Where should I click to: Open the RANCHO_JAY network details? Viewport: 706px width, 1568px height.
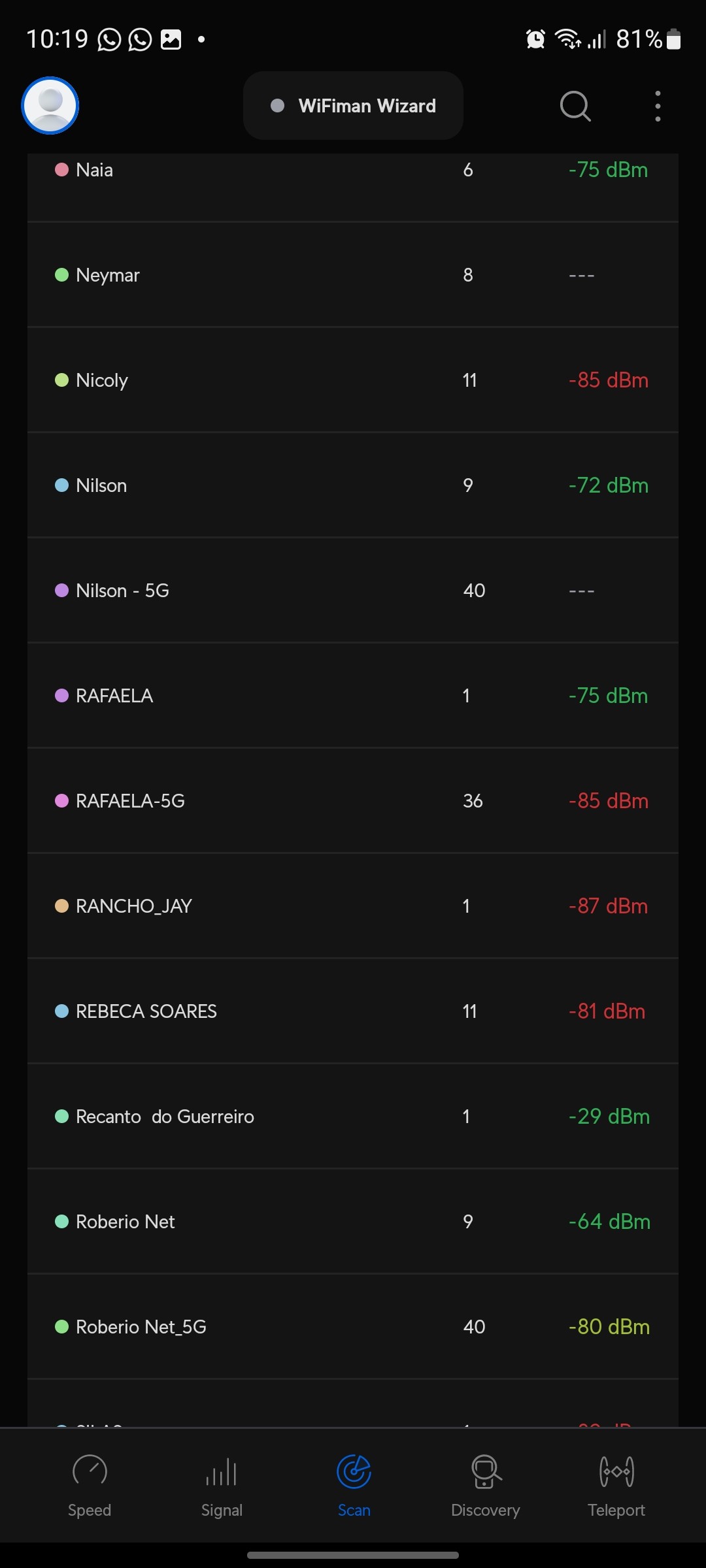353,906
